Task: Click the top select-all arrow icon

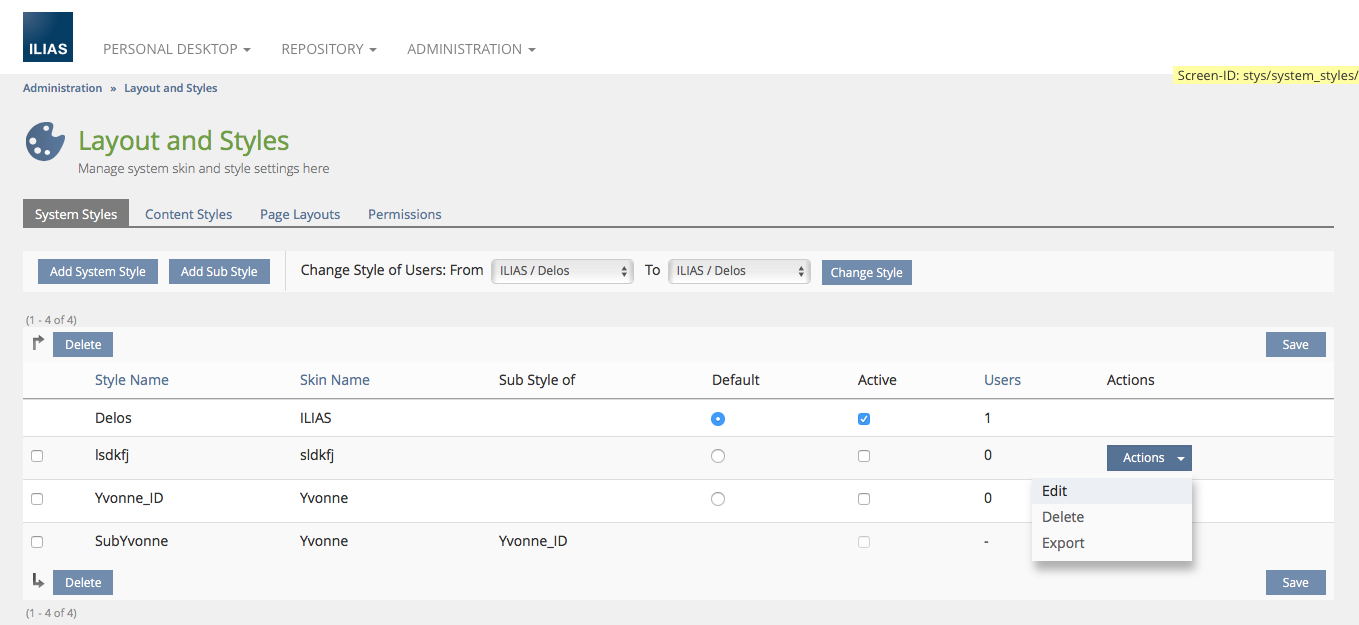Action: [38, 343]
